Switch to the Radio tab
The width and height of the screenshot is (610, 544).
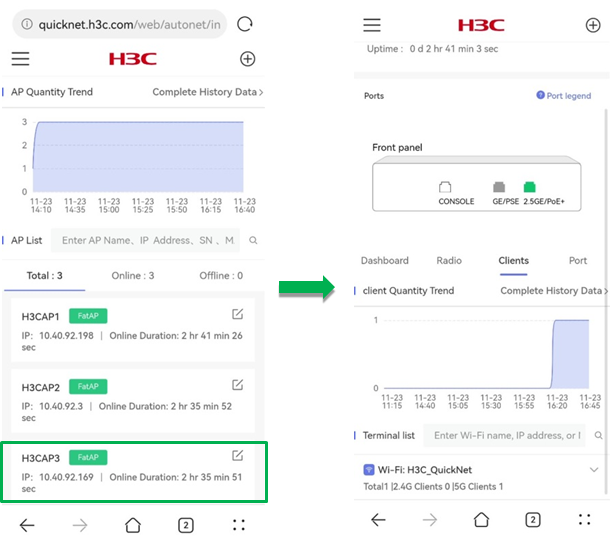(449, 261)
